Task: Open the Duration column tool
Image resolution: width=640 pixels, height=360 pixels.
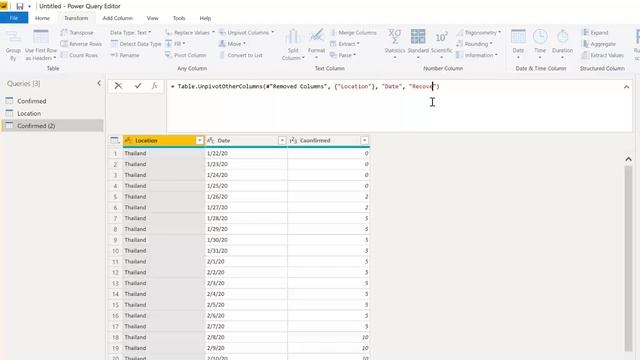Action: (x=562, y=44)
